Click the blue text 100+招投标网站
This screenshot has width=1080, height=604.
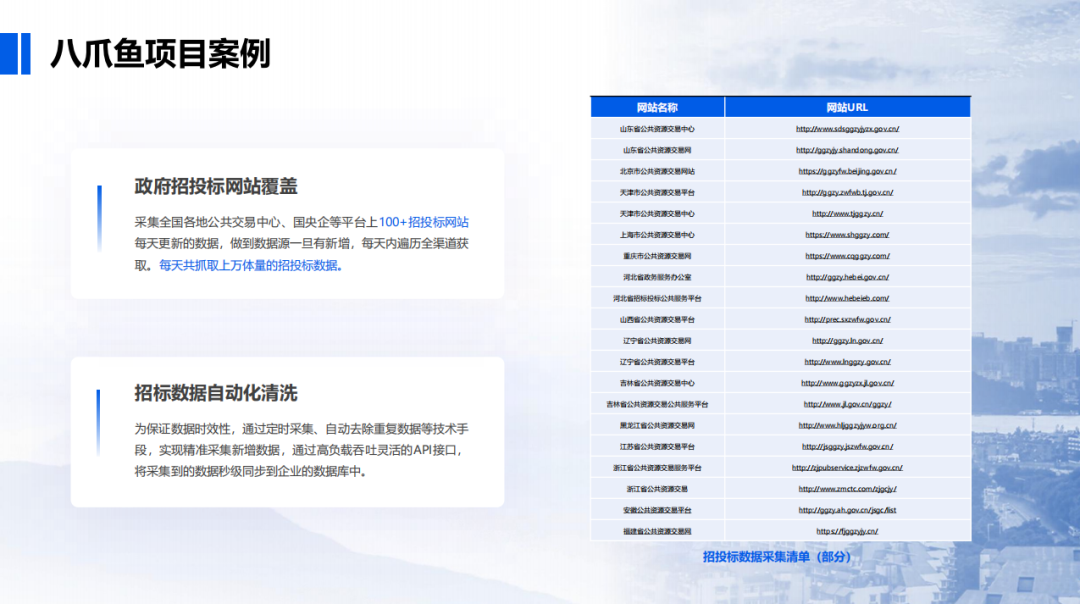(424, 222)
